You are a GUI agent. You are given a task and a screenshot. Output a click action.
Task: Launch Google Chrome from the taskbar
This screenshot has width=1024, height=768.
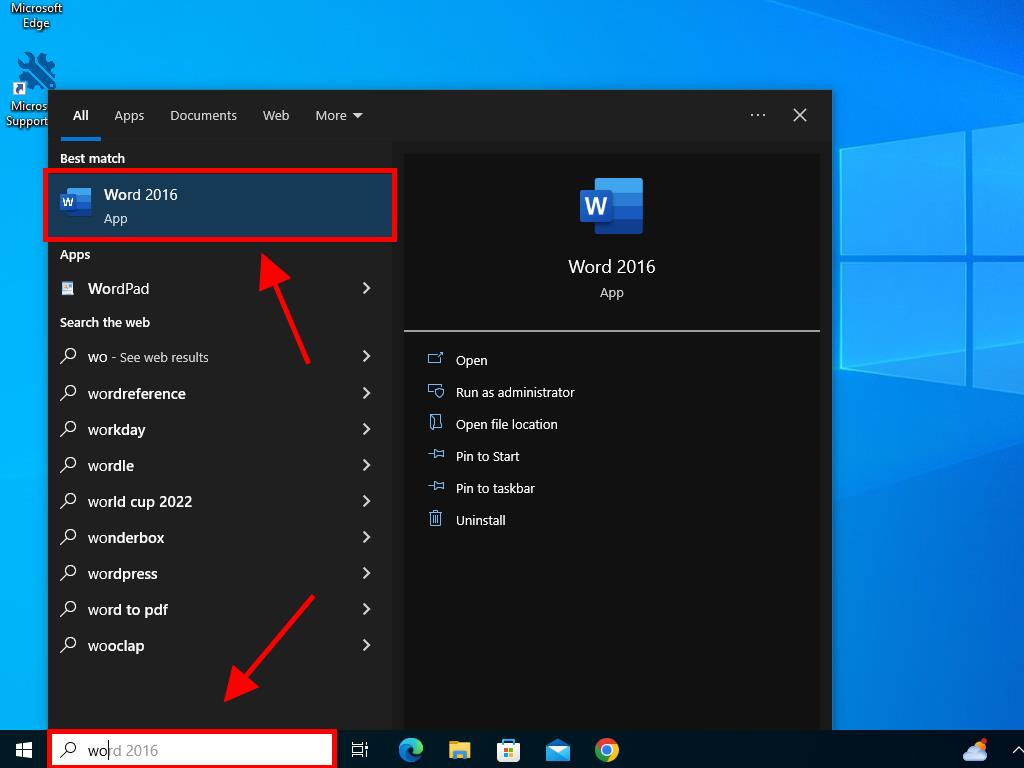606,750
